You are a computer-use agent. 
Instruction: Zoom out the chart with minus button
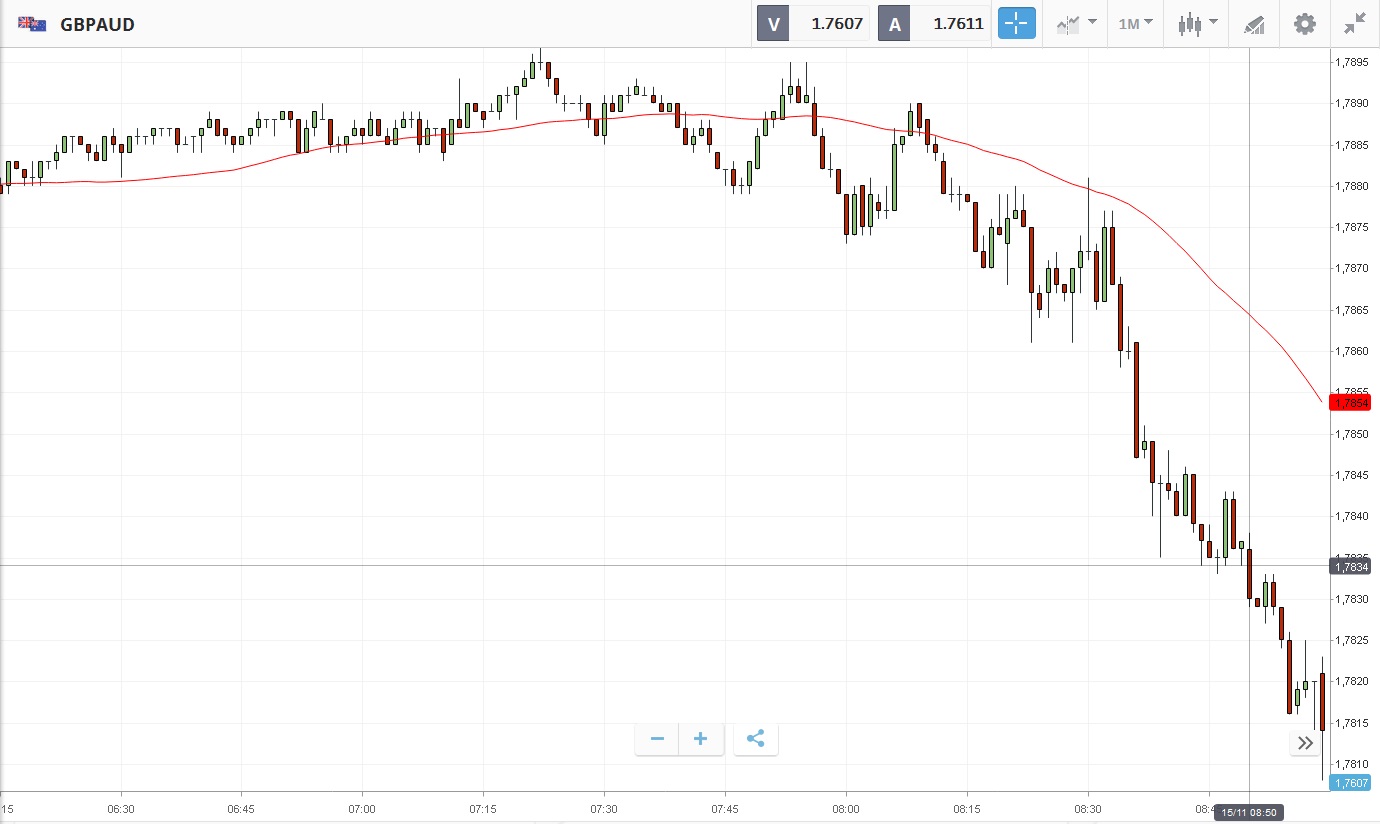point(657,740)
